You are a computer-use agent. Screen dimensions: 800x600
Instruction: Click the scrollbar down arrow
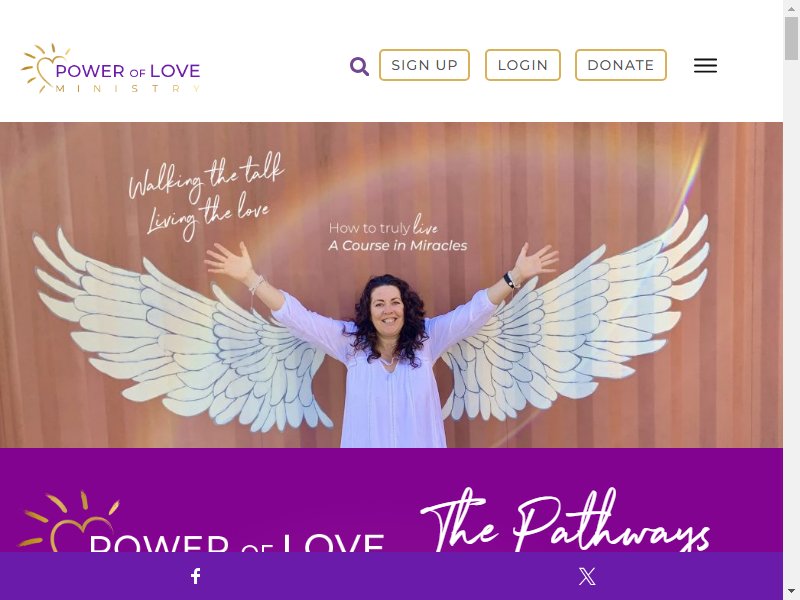[791, 593]
